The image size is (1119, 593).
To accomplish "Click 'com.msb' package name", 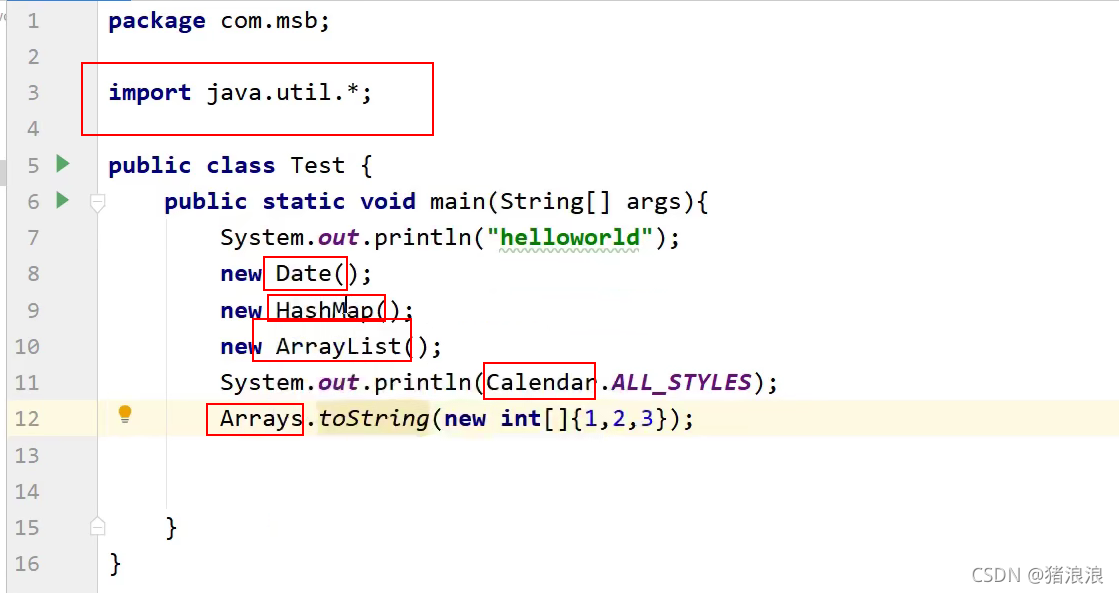I will pyautogui.click(x=269, y=21).
